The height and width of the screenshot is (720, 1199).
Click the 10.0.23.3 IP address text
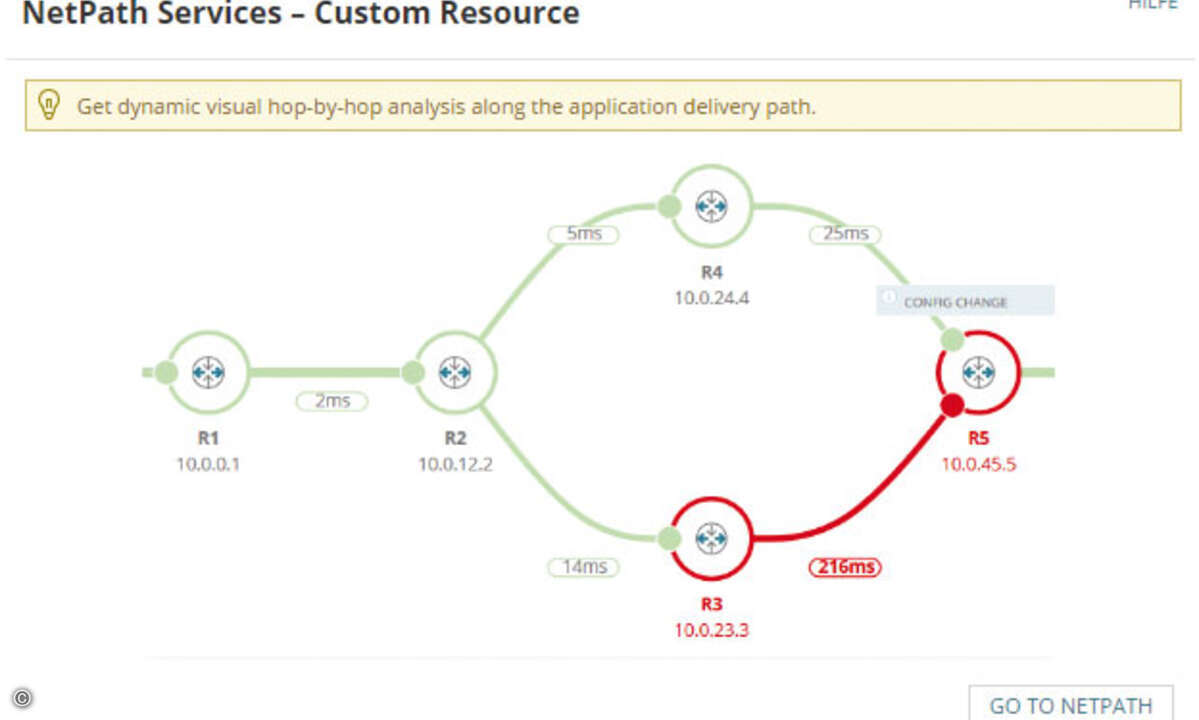click(x=711, y=631)
